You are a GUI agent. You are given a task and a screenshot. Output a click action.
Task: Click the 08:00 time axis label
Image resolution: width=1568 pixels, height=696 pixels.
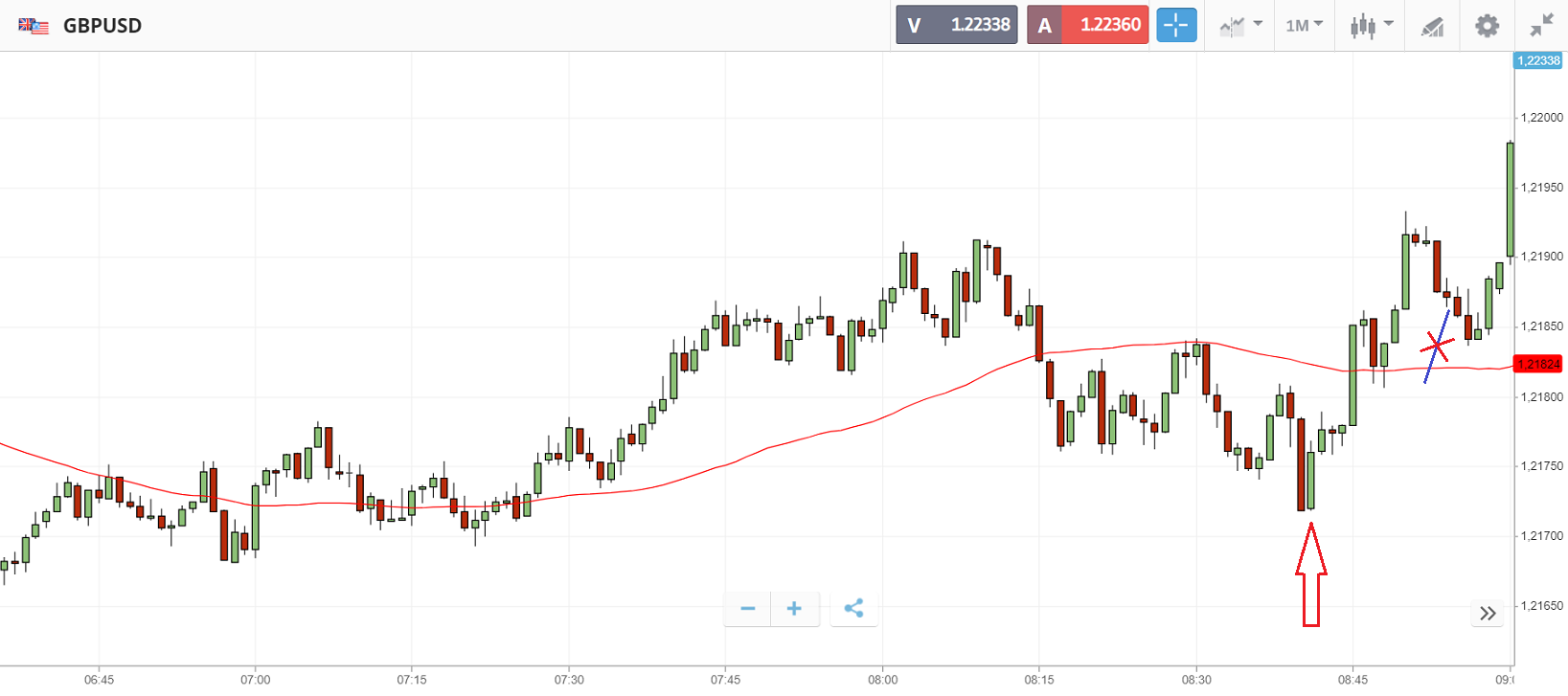[882, 680]
